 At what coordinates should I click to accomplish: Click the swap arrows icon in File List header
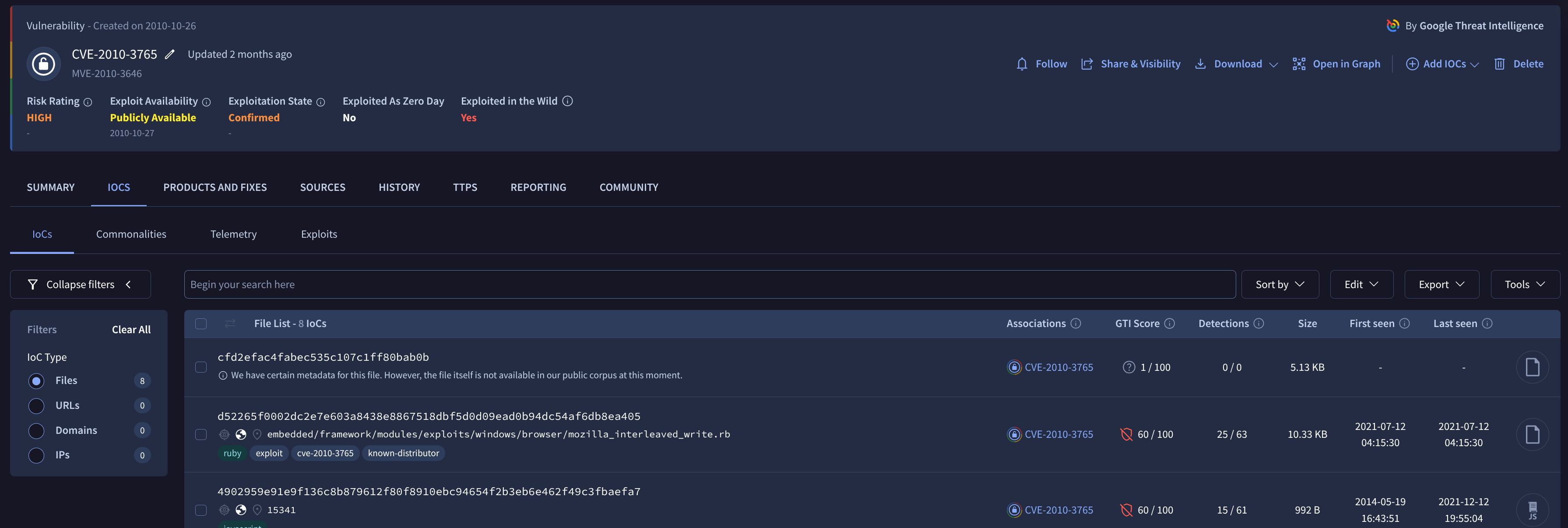[230, 324]
